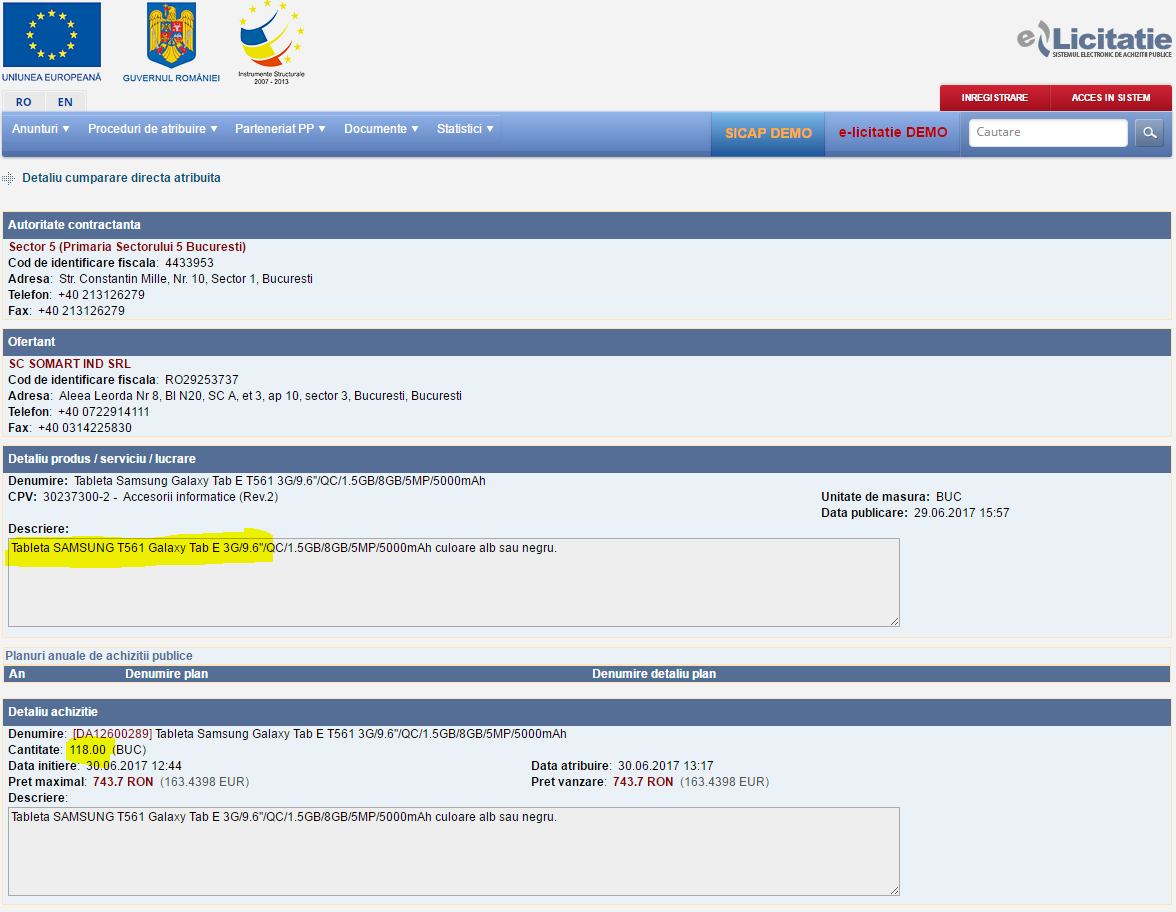The image size is (1176, 912).
Task: Click the Planuri anuale de achizitii publice title
Action: [98, 656]
